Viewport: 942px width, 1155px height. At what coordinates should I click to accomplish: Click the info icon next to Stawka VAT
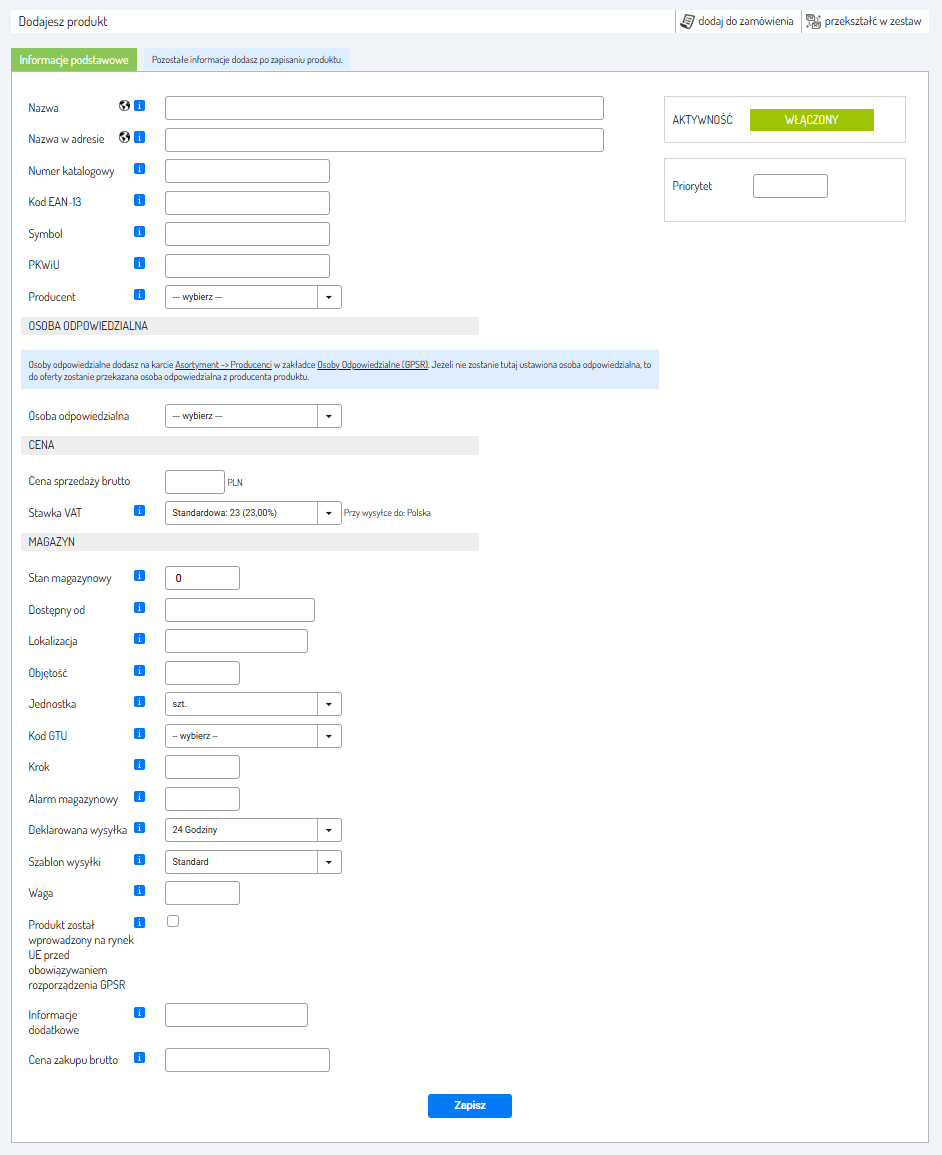(x=140, y=511)
